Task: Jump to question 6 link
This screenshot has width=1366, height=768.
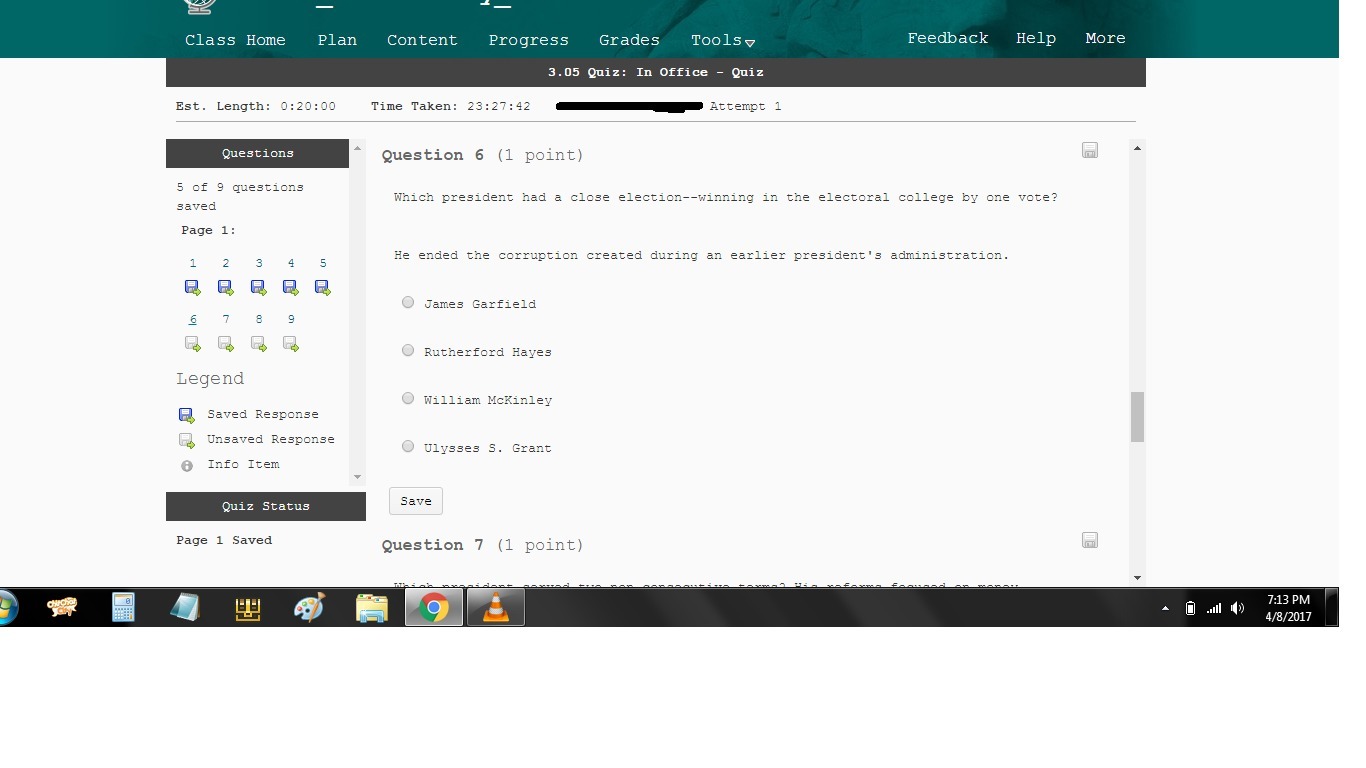Action: (x=193, y=319)
